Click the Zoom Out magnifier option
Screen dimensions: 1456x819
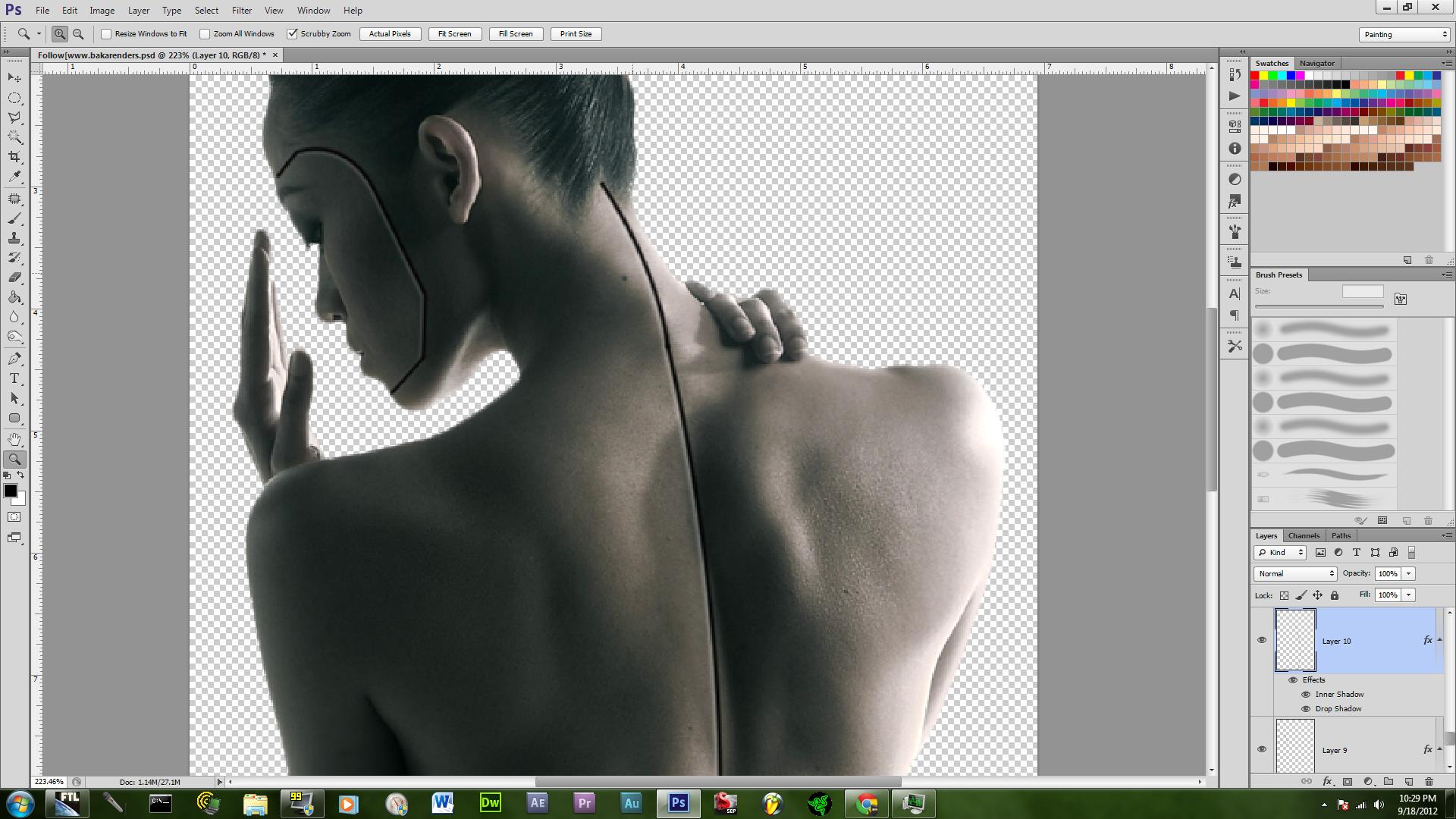point(78,34)
